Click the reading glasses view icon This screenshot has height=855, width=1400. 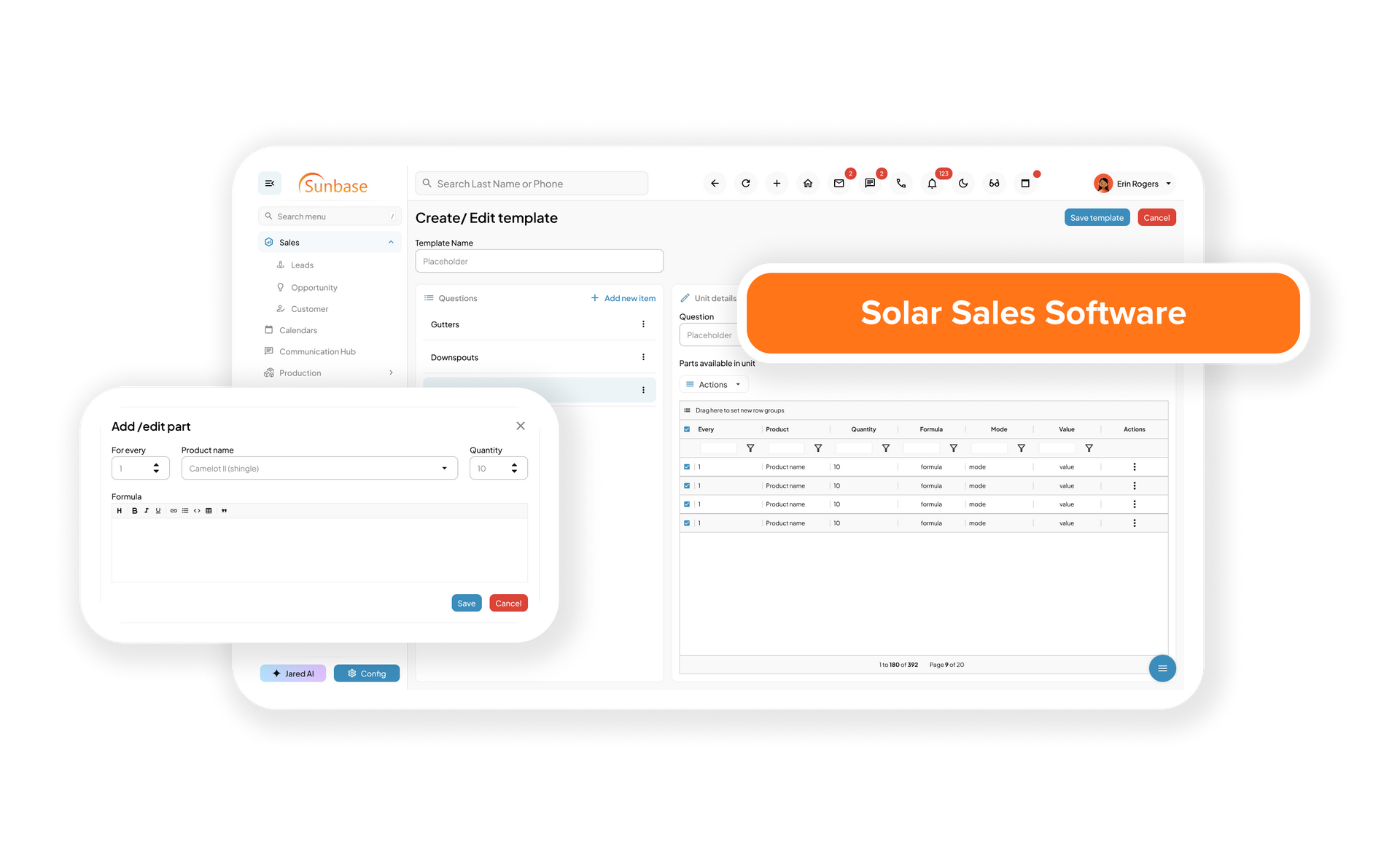point(994,183)
